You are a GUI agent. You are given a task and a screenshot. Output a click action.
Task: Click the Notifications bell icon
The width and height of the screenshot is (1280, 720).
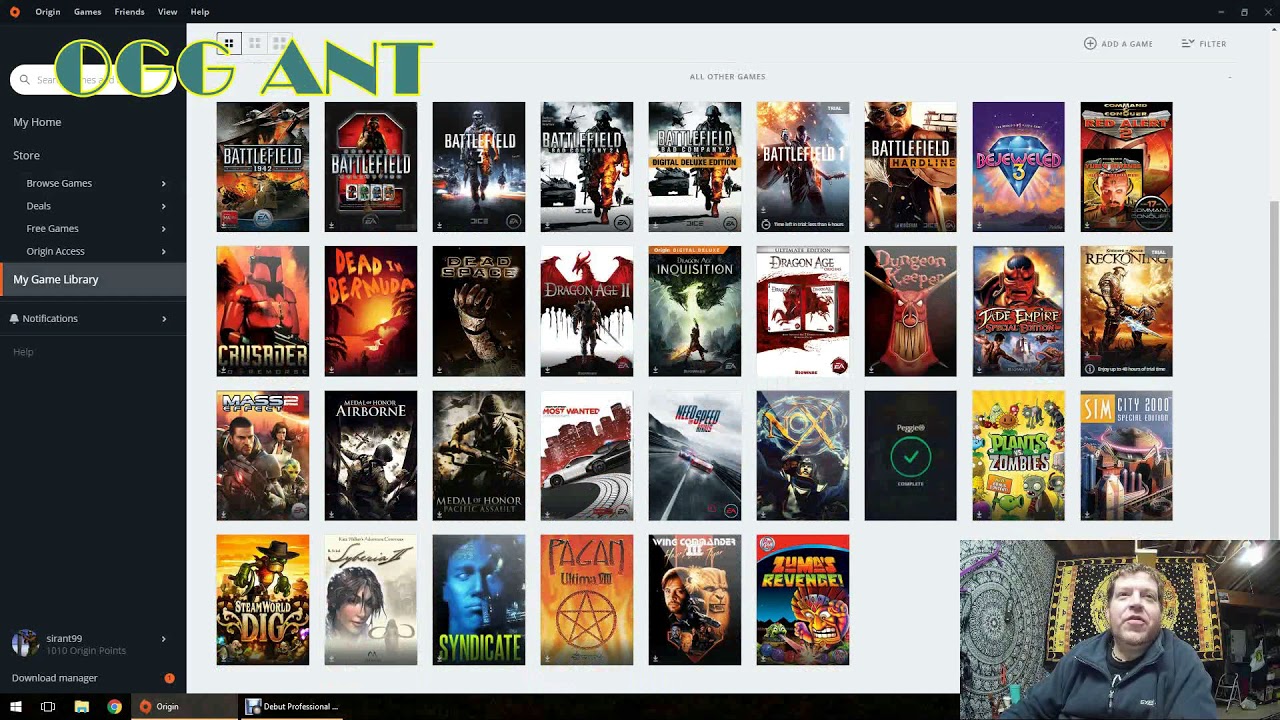14,318
